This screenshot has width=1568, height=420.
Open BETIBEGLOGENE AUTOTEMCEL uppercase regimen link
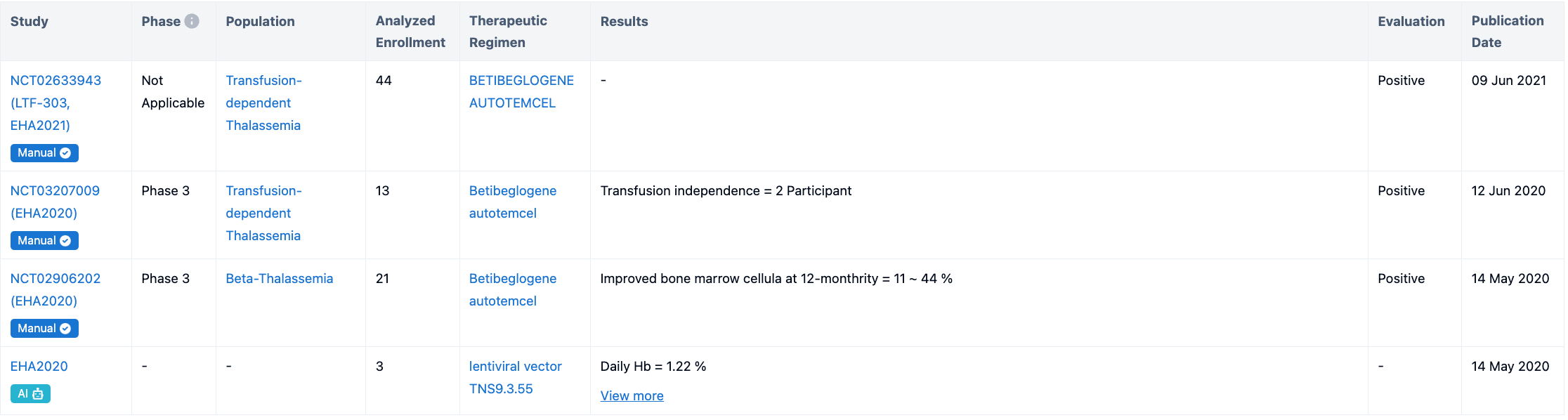521,91
